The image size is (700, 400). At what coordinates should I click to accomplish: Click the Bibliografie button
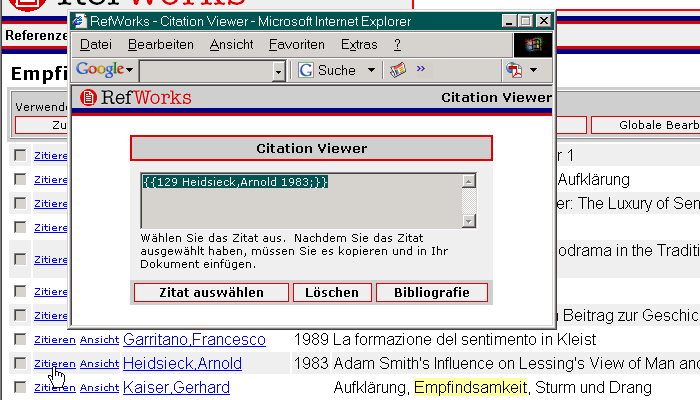[x=432, y=292]
